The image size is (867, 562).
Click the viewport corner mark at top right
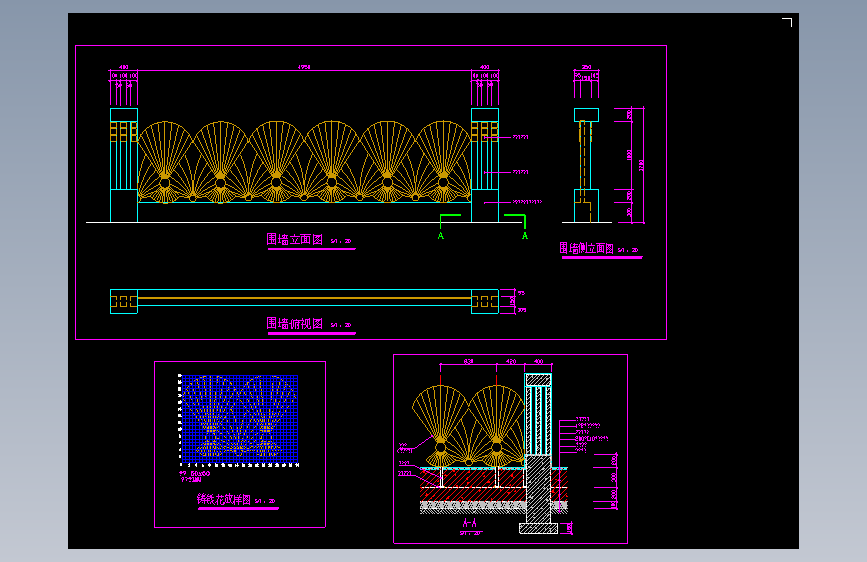[787, 22]
